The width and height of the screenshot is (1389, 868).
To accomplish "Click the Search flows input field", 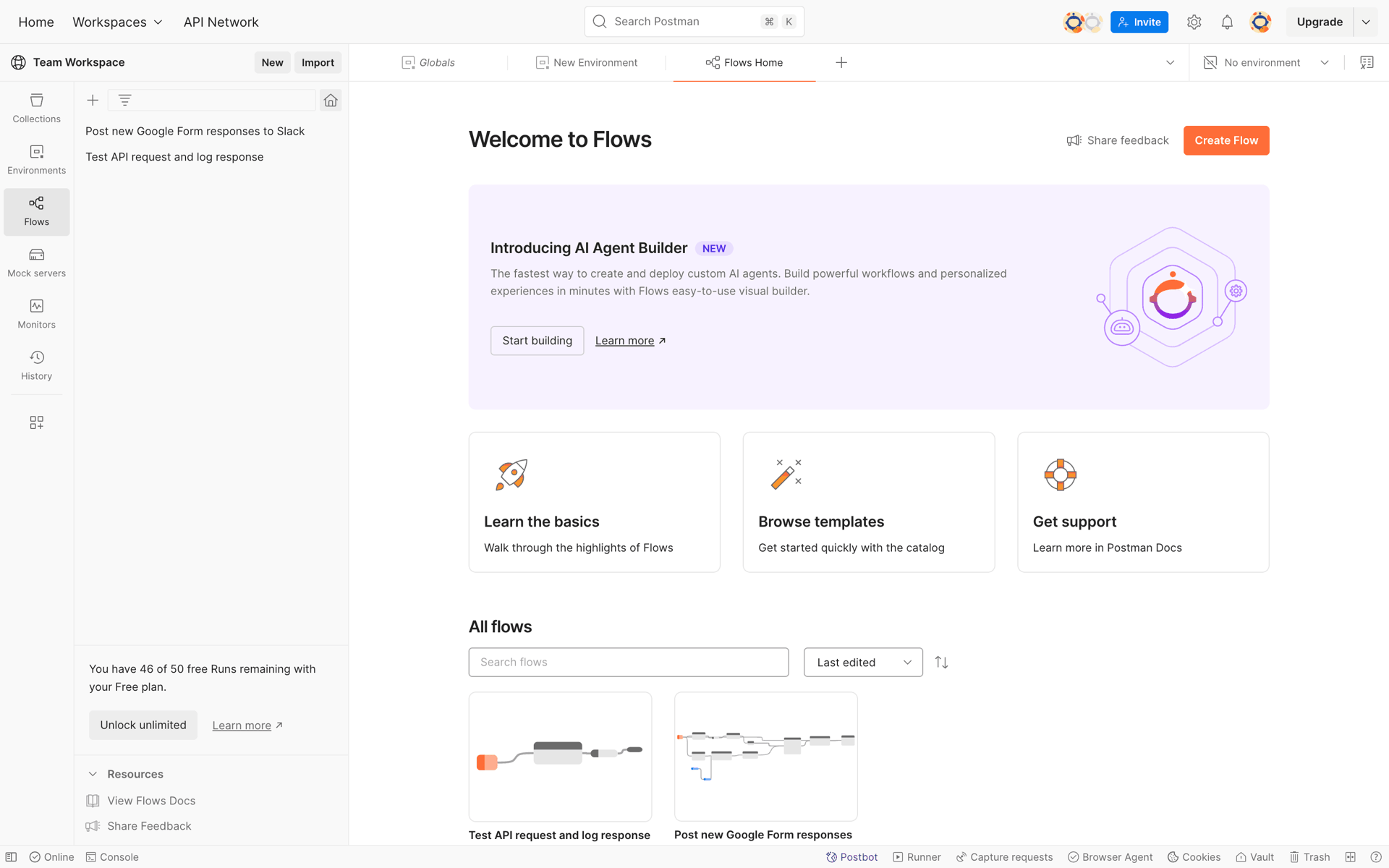I will (629, 662).
